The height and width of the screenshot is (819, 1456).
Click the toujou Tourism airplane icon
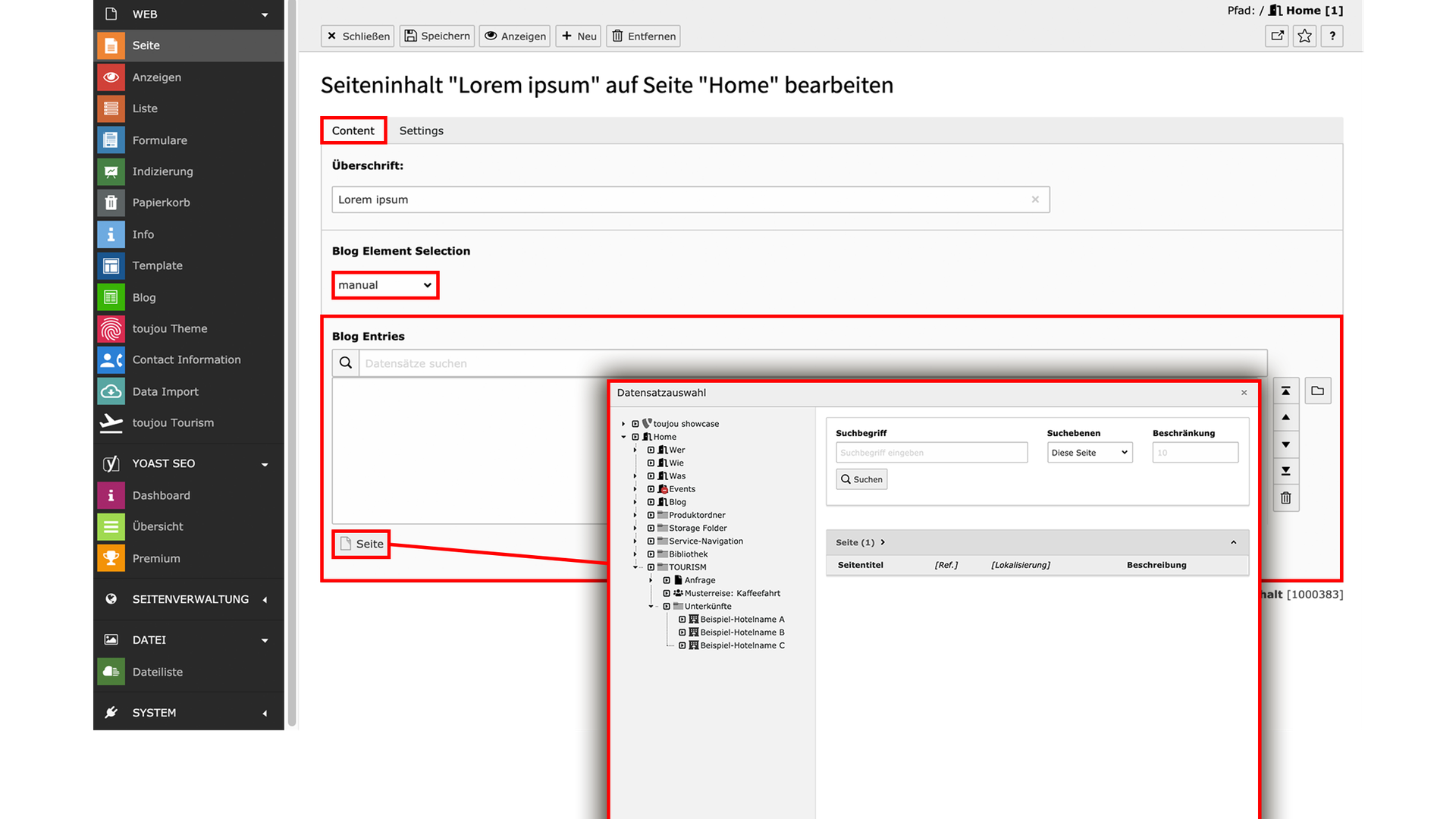tap(111, 422)
